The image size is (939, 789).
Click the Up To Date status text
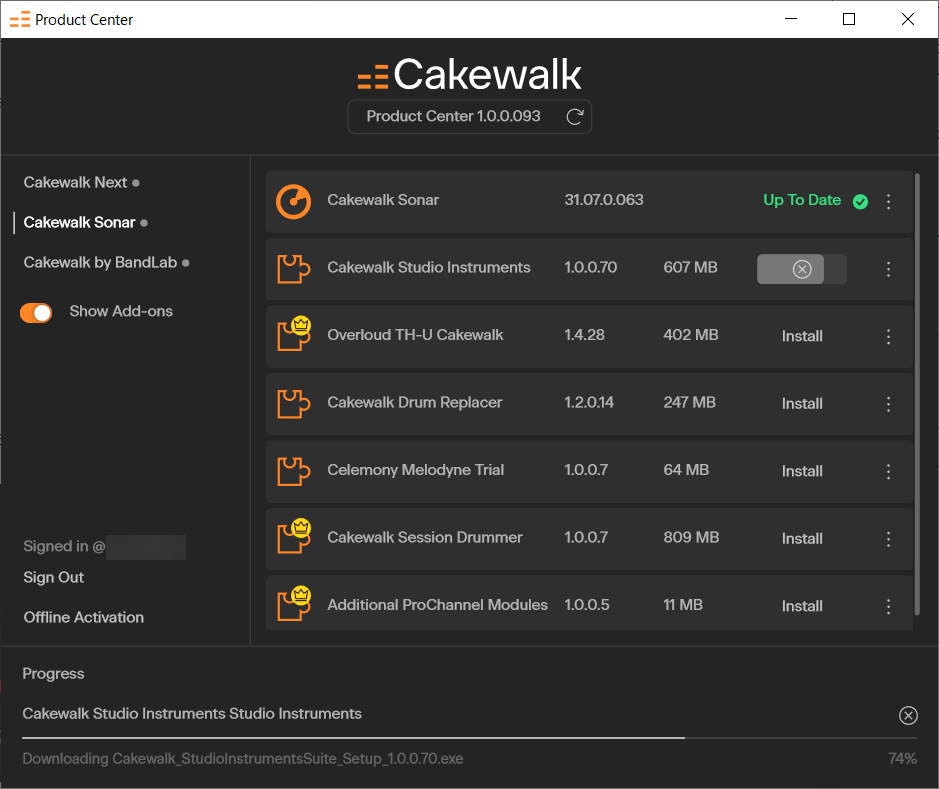coord(802,200)
